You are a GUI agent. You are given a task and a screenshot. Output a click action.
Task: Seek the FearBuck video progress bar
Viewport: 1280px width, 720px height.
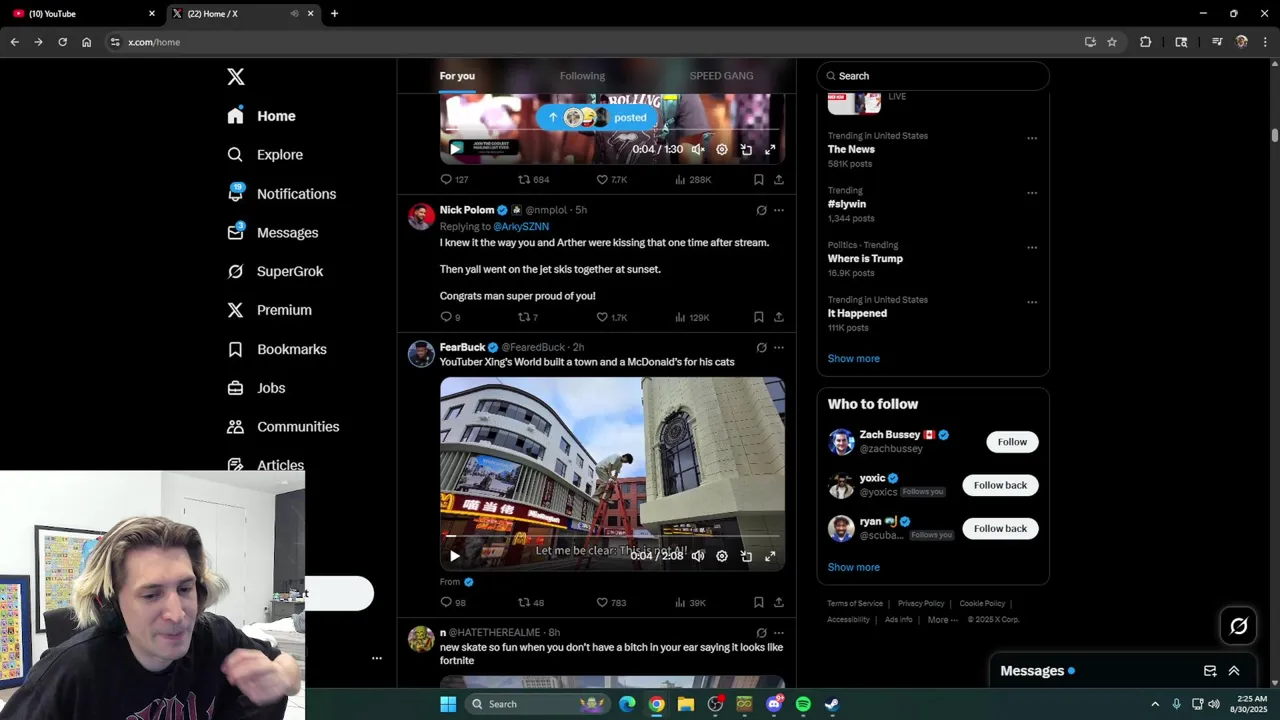tap(612, 537)
